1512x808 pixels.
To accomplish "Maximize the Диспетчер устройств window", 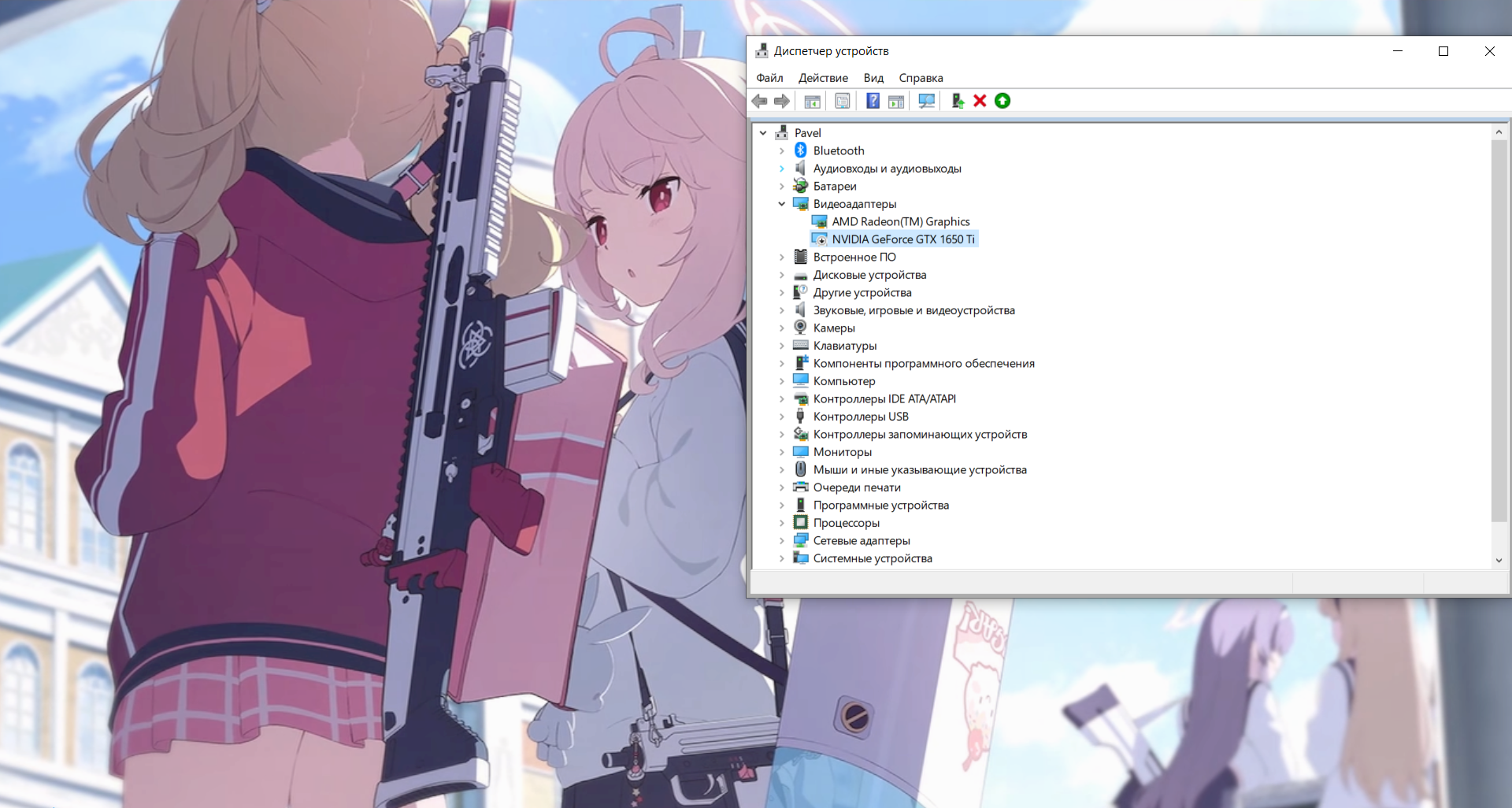I will click(1443, 51).
